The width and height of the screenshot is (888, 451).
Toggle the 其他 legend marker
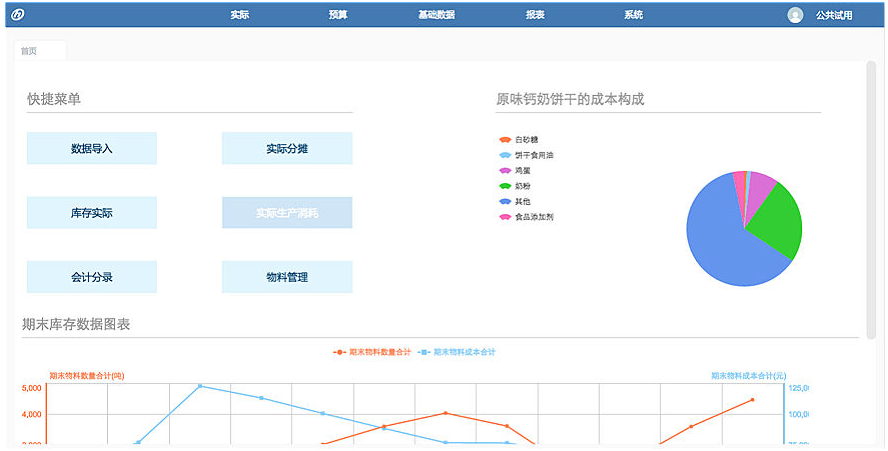[505, 201]
